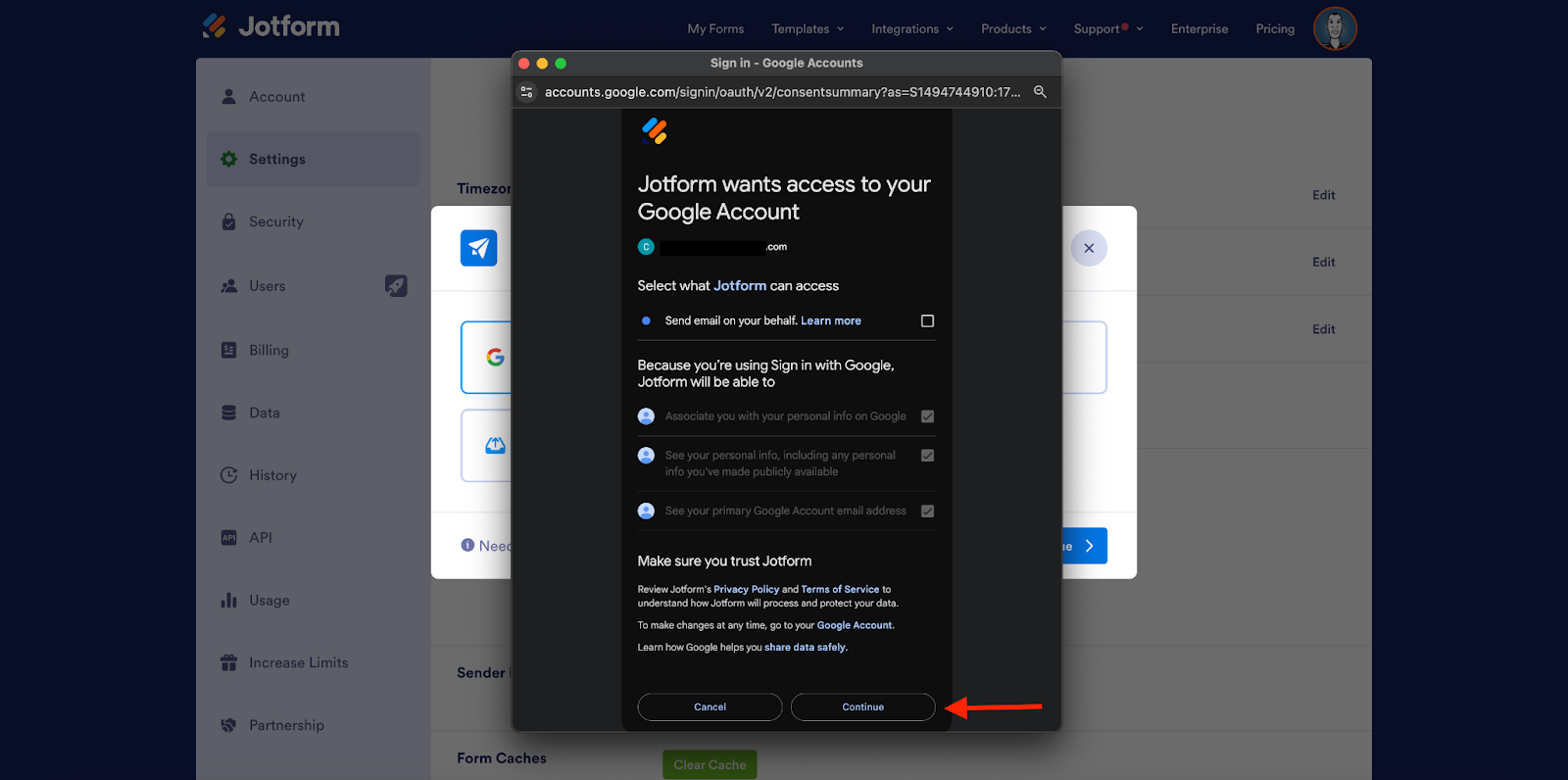1568x780 pixels.
Task: Open the share data safely link
Action: click(x=805, y=647)
